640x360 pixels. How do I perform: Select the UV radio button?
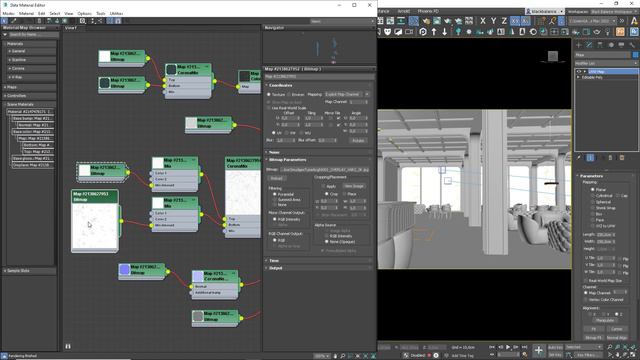(x=273, y=133)
